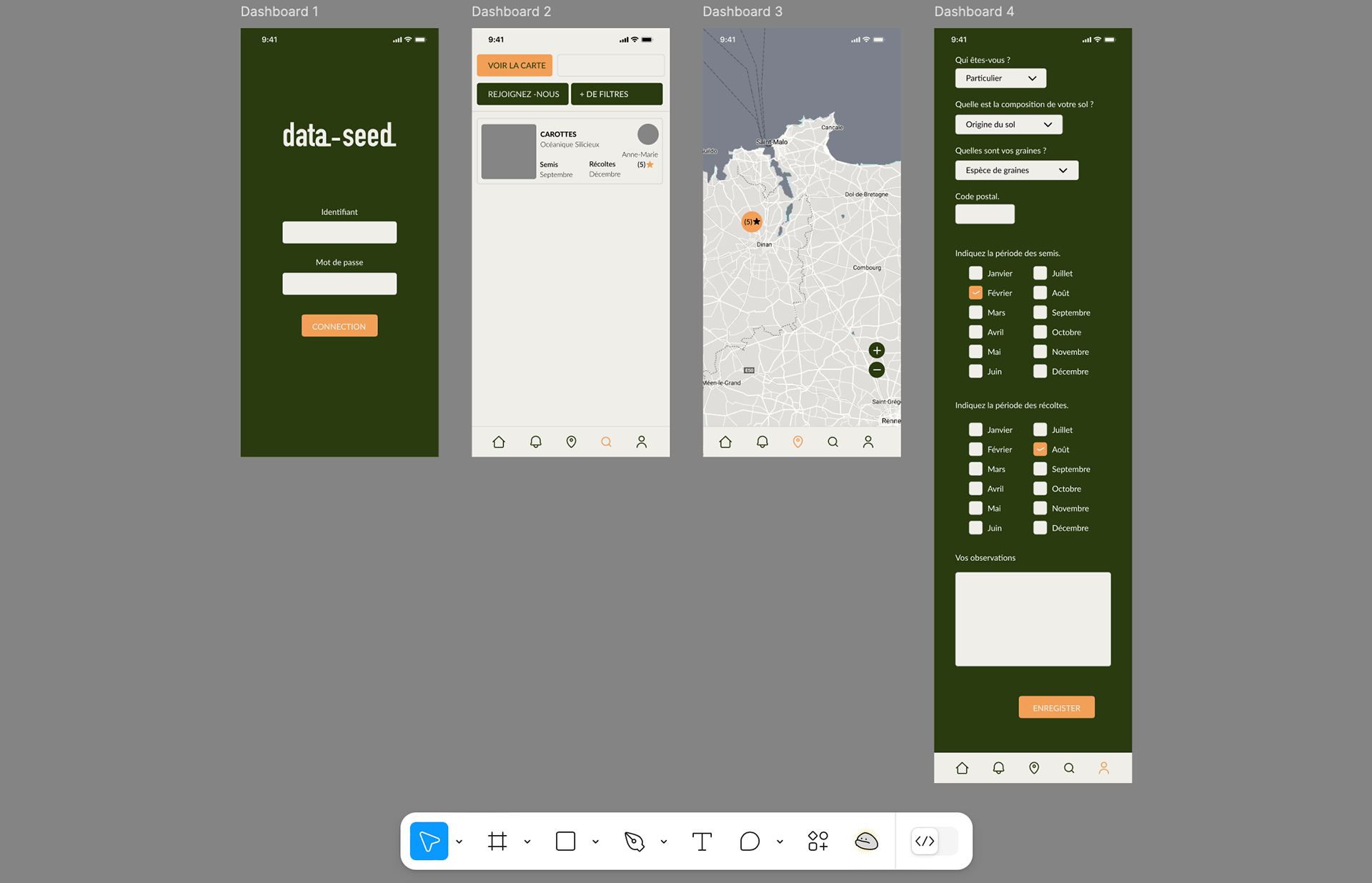Toggle Dev Mode code switch
This screenshot has width=1372, height=883.
point(933,841)
